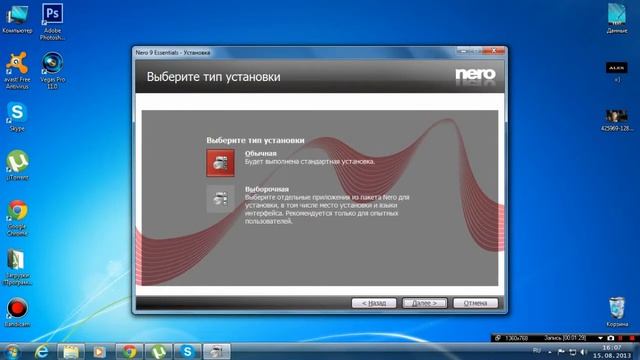Viewport: 640px width, 360px height.
Task: Stop the recording with the red square
Action: point(632,338)
